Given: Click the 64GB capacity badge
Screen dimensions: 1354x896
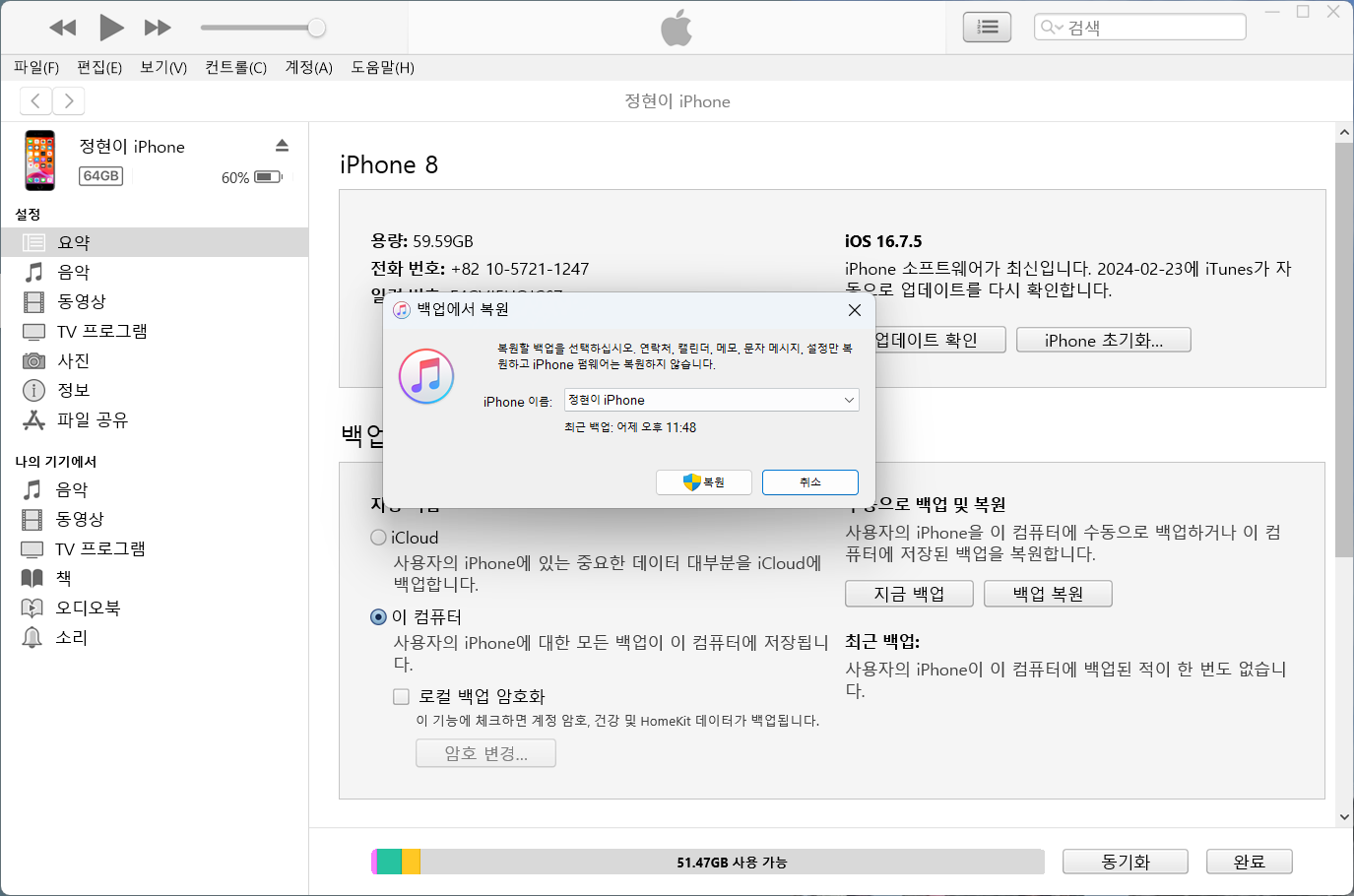Looking at the screenshot, I should coord(100,176).
